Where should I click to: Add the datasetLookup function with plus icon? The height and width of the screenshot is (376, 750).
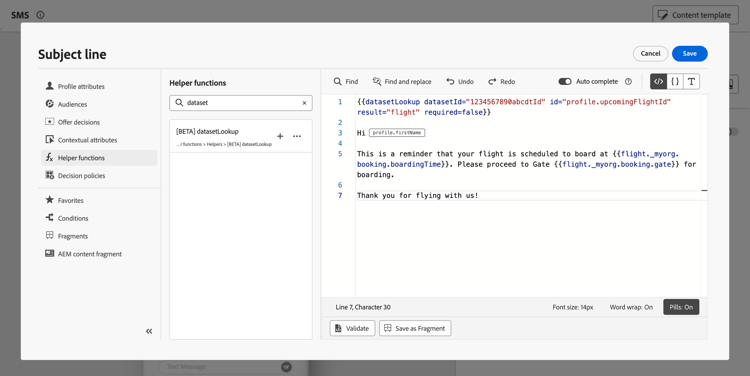[x=280, y=136]
